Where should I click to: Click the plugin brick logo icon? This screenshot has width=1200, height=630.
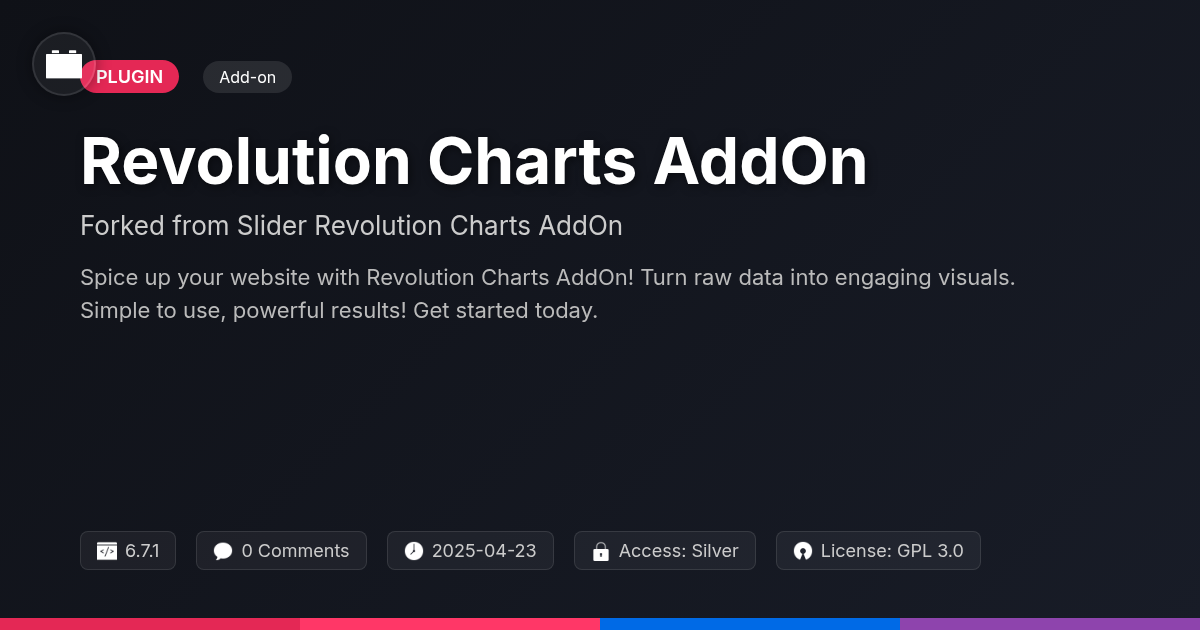(x=64, y=64)
